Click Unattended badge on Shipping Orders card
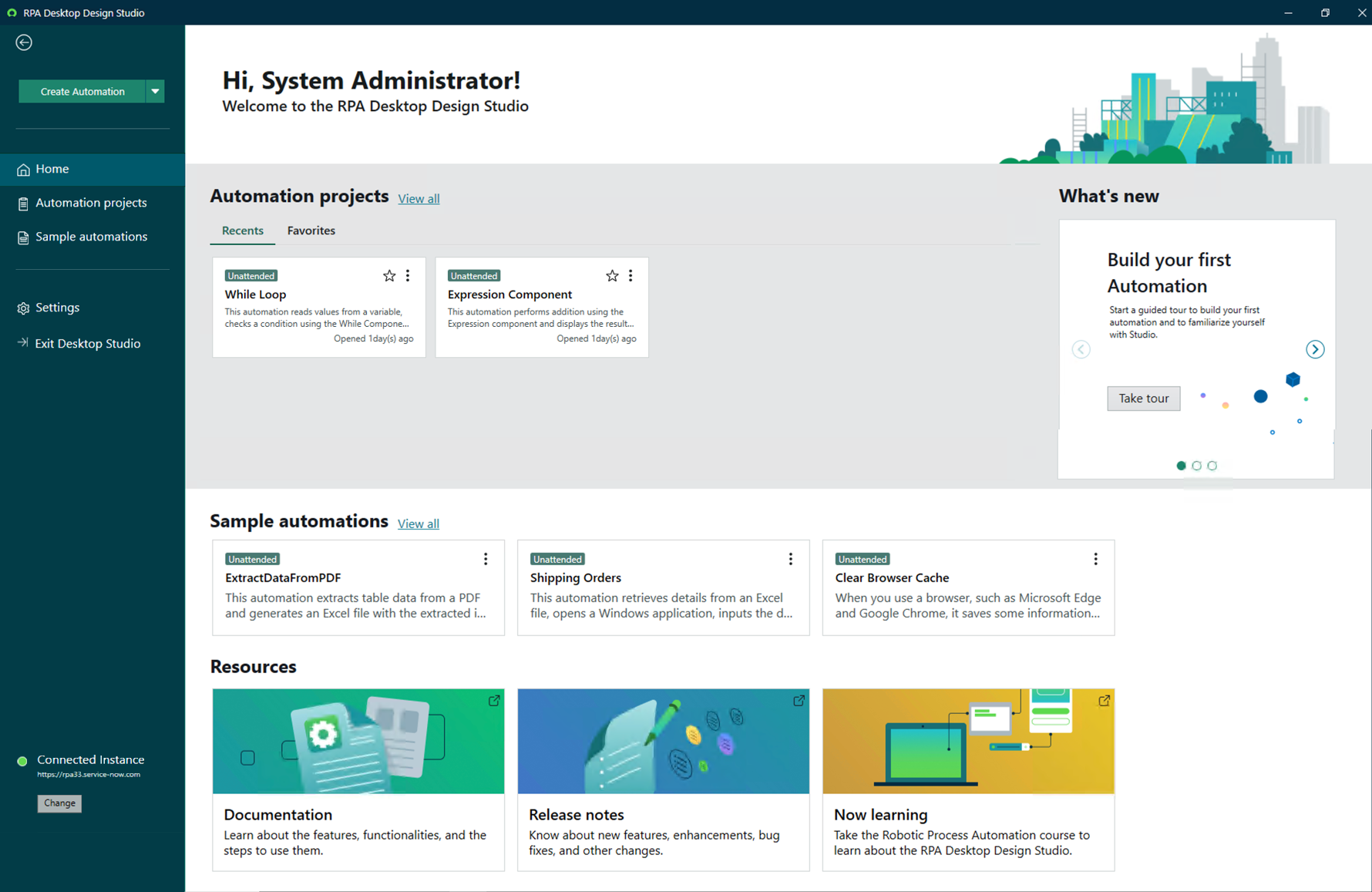The image size is (1372, 892). (x=557, y=559)
